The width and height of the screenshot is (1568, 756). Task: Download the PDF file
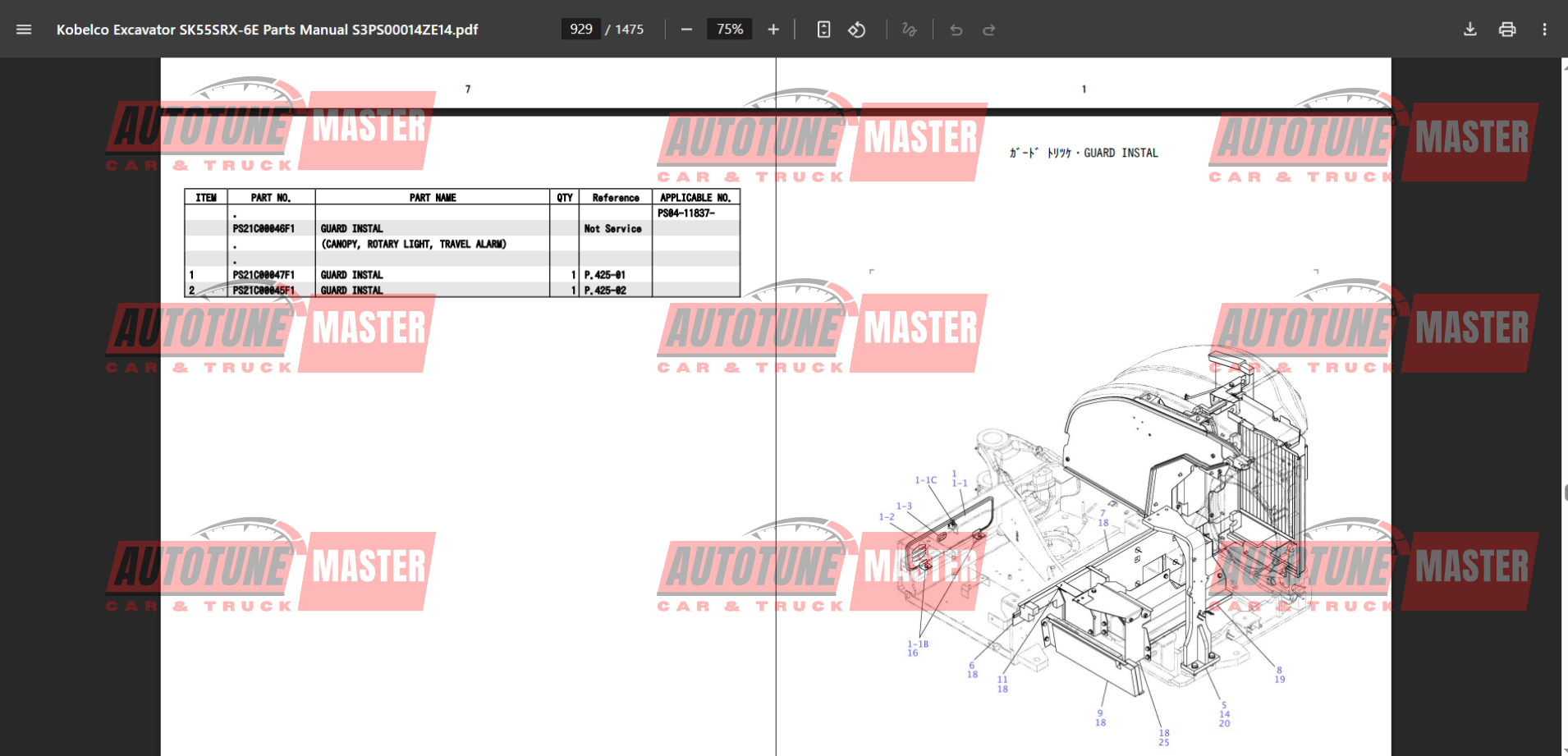[x=1469, y=30]
